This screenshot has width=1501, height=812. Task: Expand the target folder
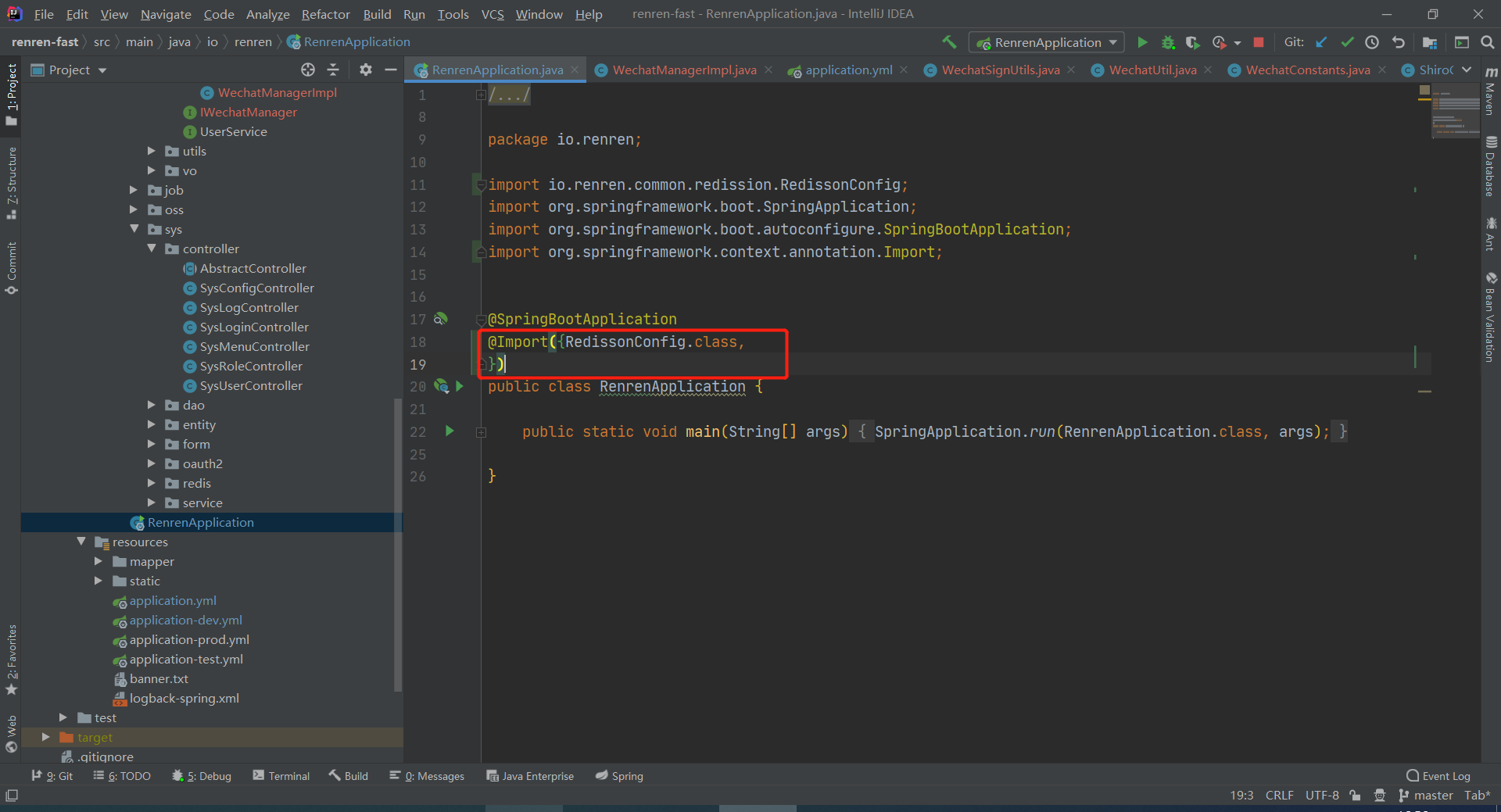[46, 737]
